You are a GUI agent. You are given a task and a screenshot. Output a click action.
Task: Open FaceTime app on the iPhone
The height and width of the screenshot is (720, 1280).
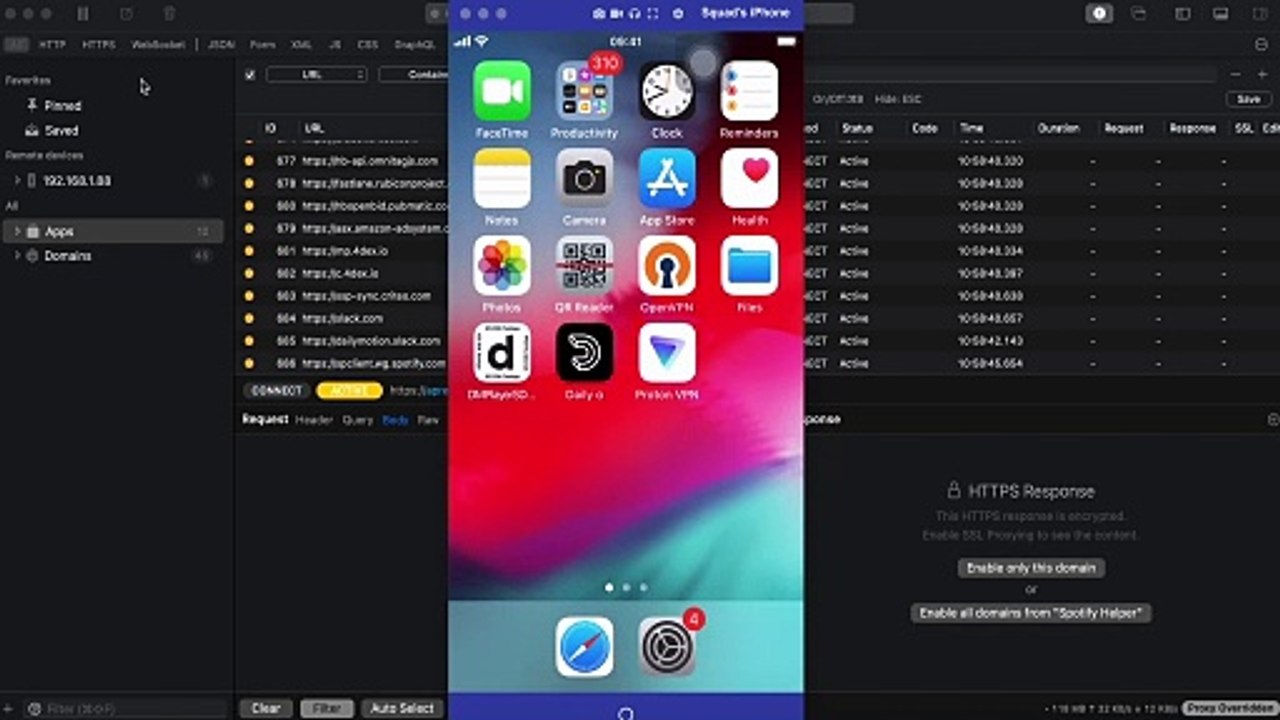(502, 91)
